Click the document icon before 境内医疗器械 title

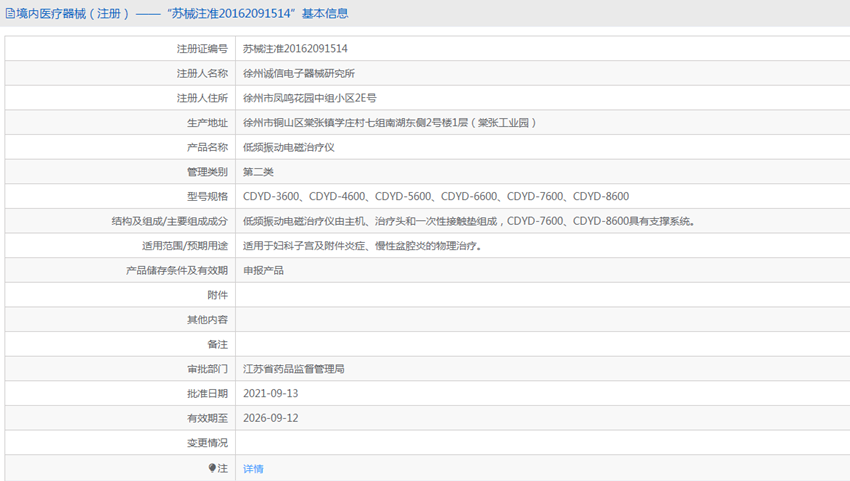tap(10, 14)
